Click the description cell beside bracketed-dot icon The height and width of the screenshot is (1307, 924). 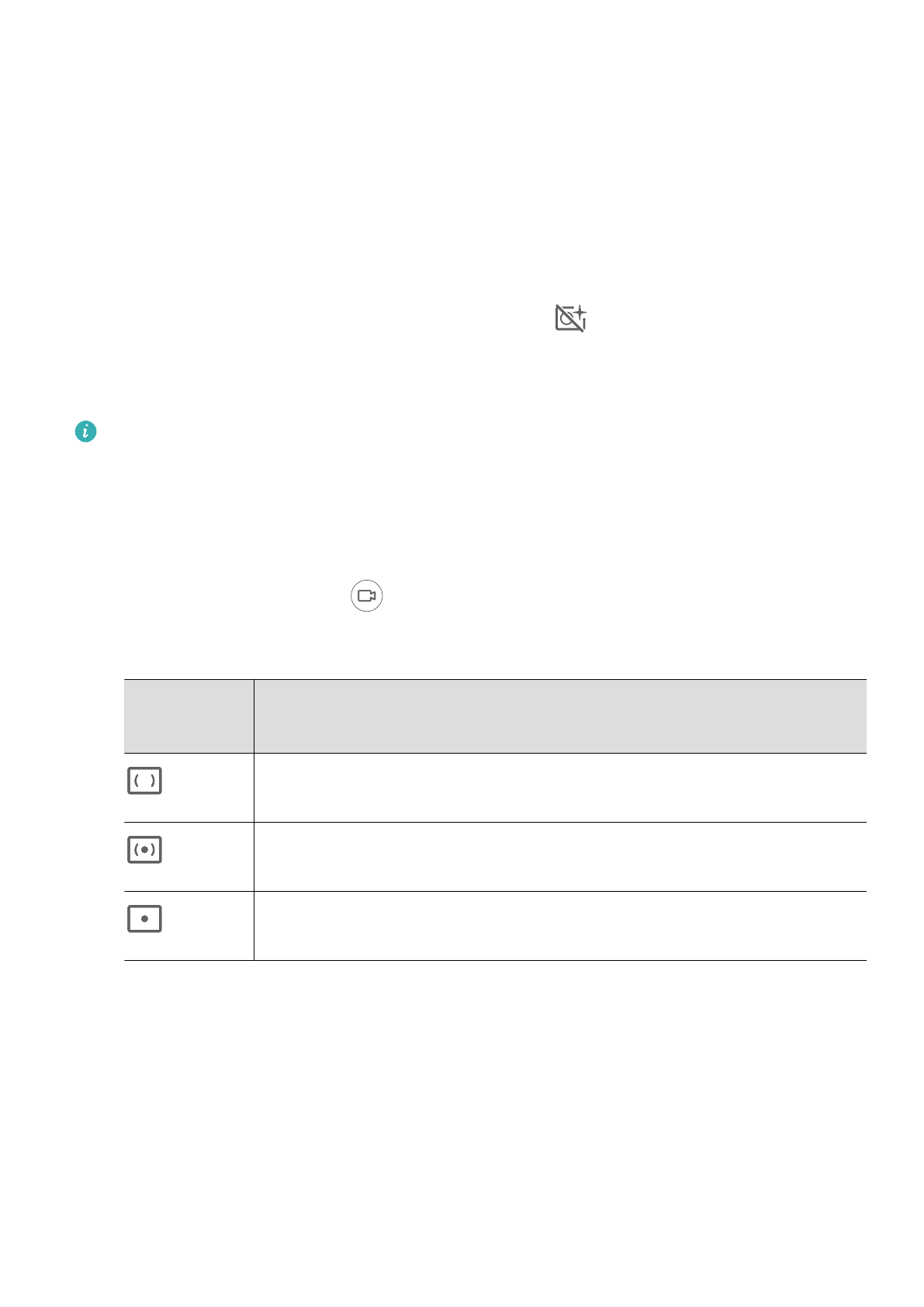(x=559, y=856)
